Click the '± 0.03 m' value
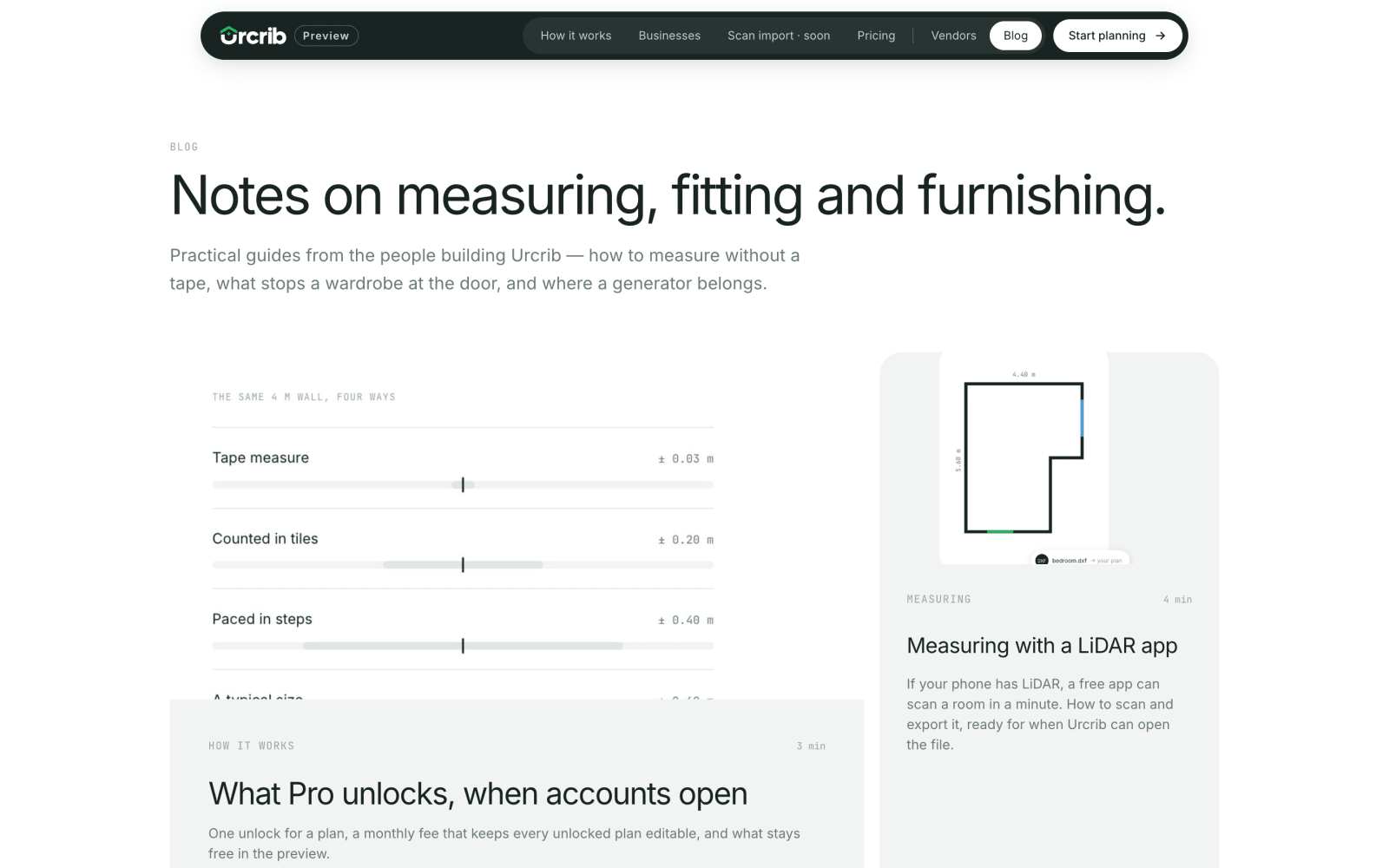 point(686,458)
